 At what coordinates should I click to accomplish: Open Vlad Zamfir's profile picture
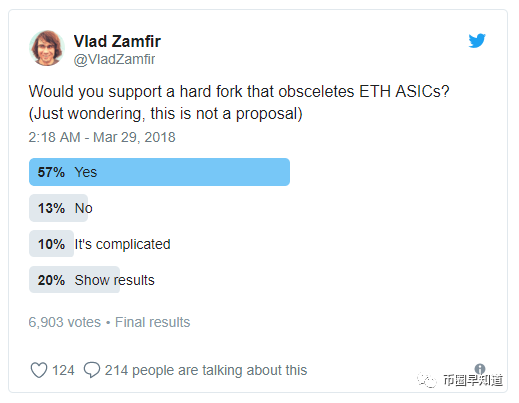tap(47, 48)
